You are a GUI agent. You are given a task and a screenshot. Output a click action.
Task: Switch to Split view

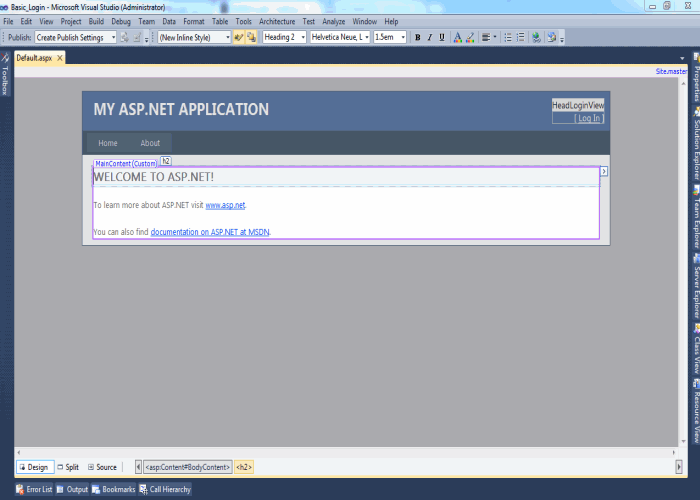pyautogui.click(x=68, y=467)
